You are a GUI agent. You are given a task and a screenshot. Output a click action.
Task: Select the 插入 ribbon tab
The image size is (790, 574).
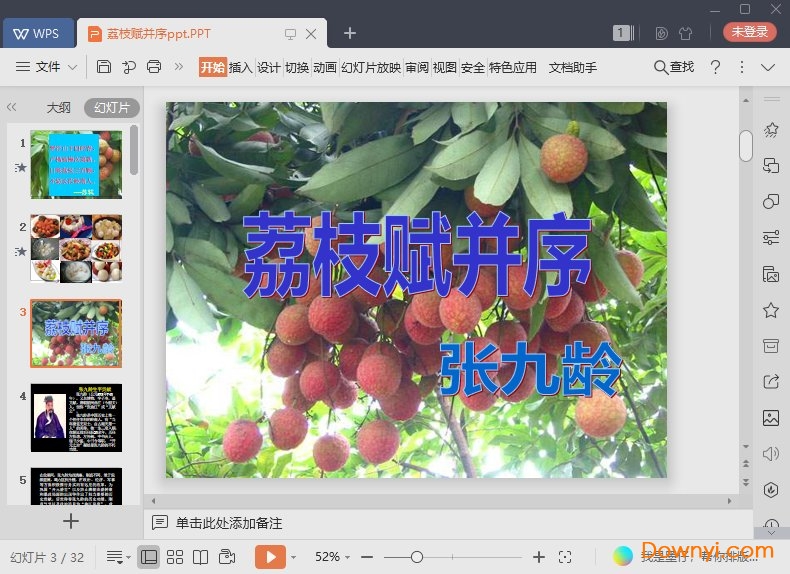click(x=240, y=67)
